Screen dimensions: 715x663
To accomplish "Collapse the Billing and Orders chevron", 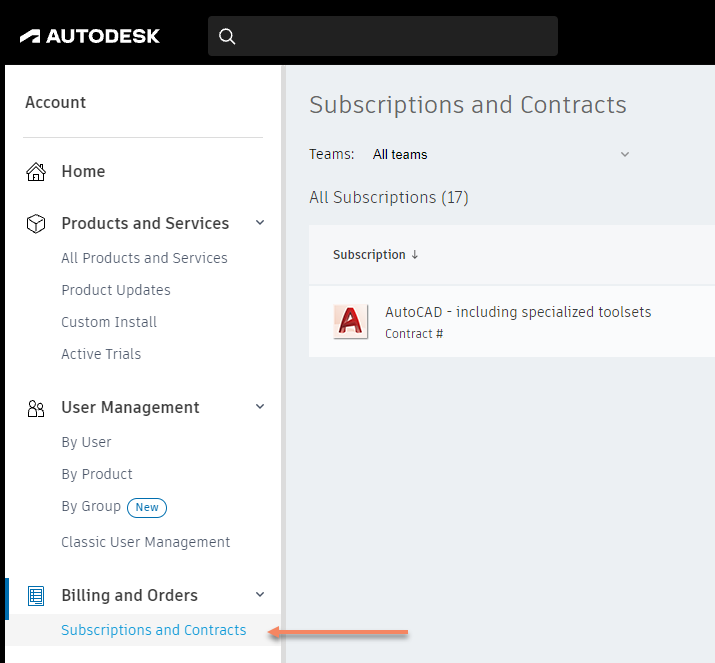I will click(260, 595).
